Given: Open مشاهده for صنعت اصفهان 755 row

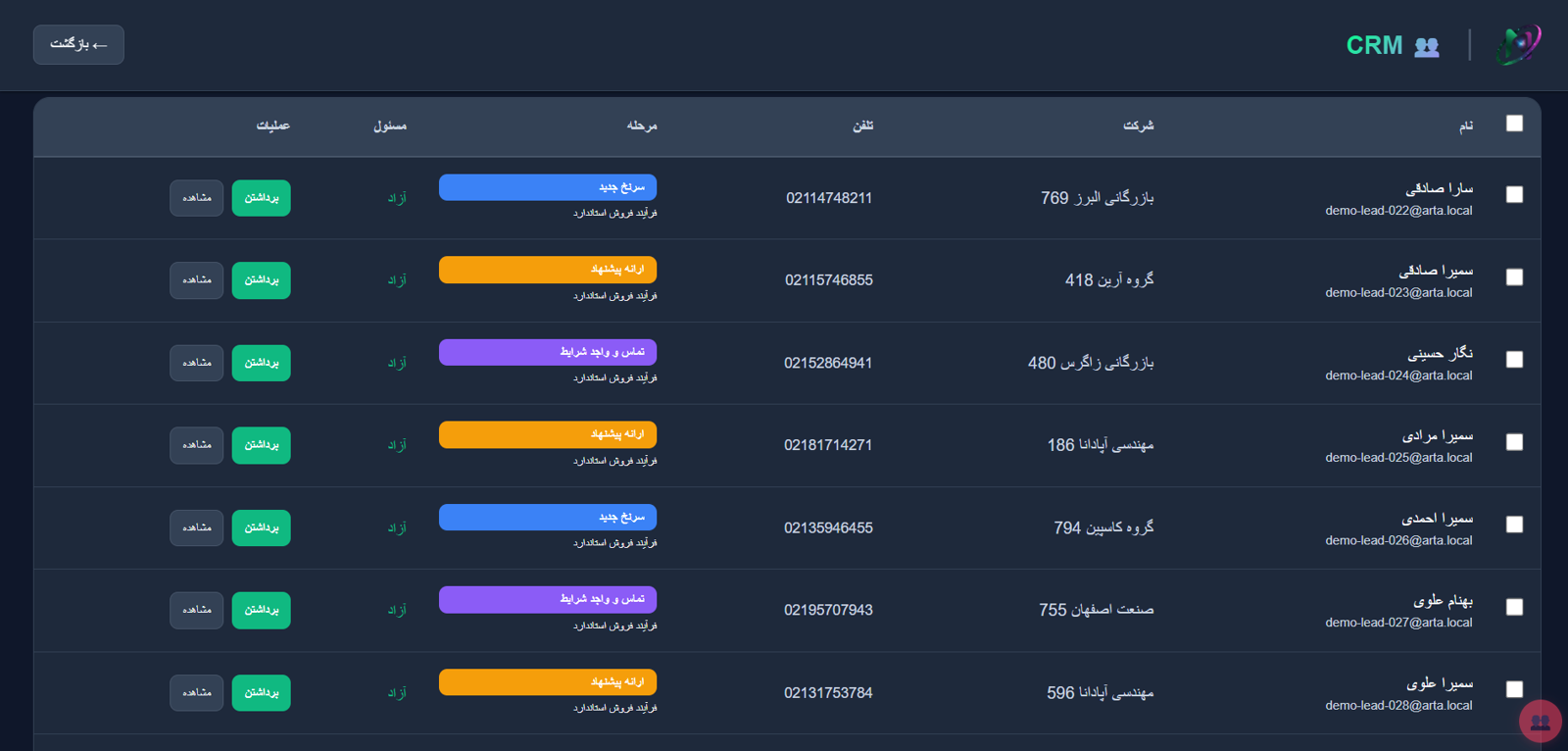Looking at the screenshot, I should [197, 610].
